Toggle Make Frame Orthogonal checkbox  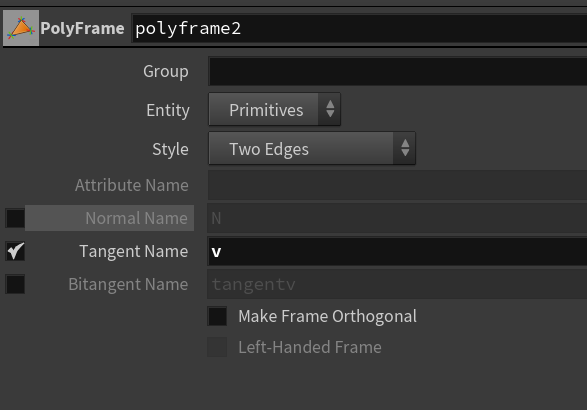click(217, 316)
